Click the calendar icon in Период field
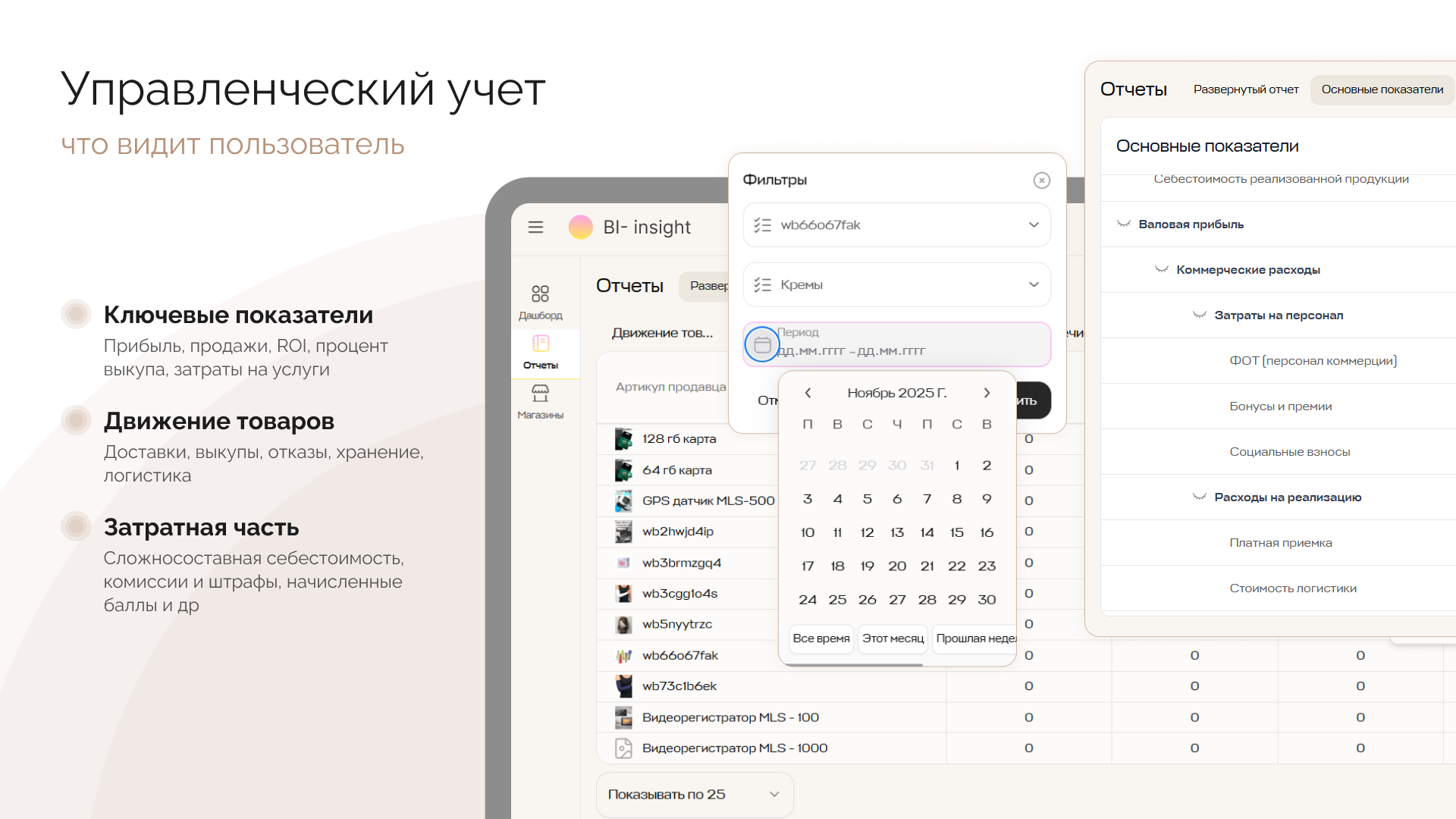1456x819 pixels. pos(762,345)
